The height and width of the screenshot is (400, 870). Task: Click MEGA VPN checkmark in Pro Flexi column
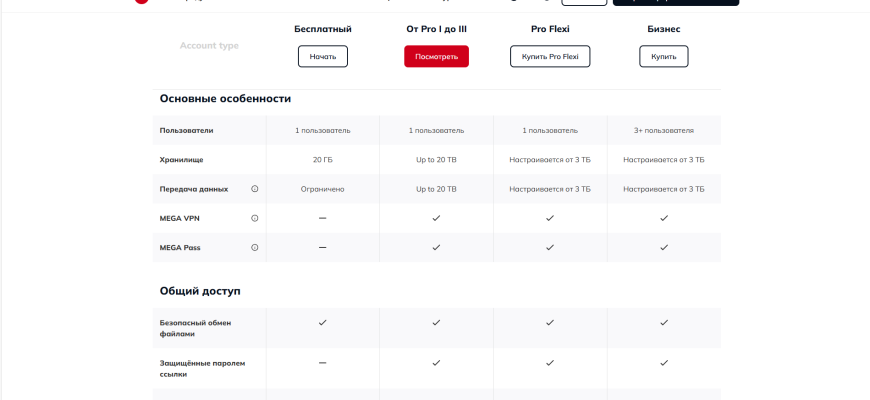[550, 217]
